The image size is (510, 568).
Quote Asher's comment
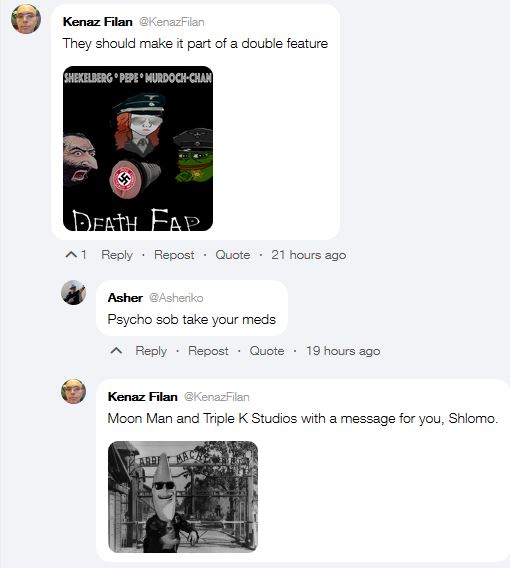267,351
